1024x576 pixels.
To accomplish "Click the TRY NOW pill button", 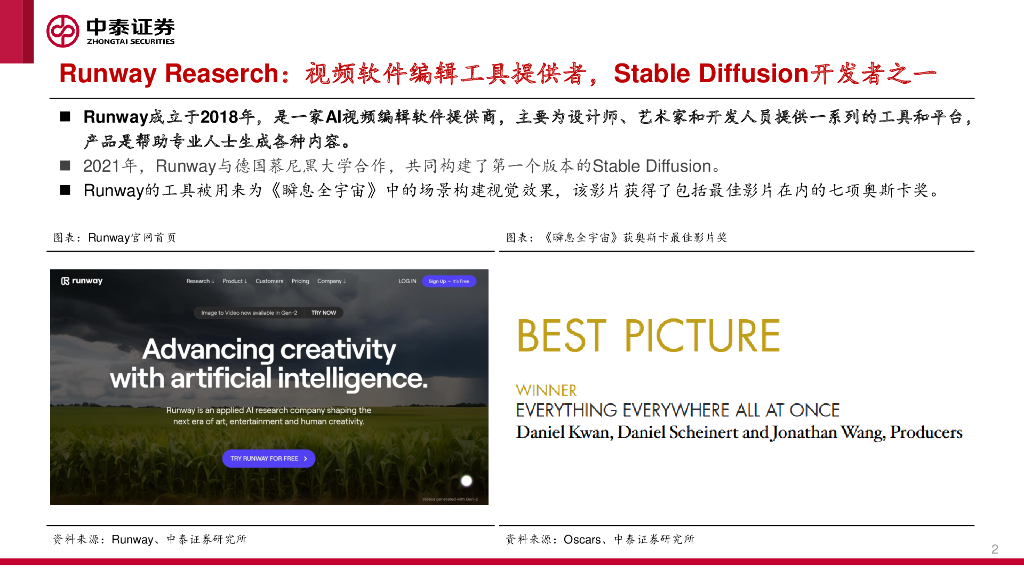I will [x=324, y=313].
